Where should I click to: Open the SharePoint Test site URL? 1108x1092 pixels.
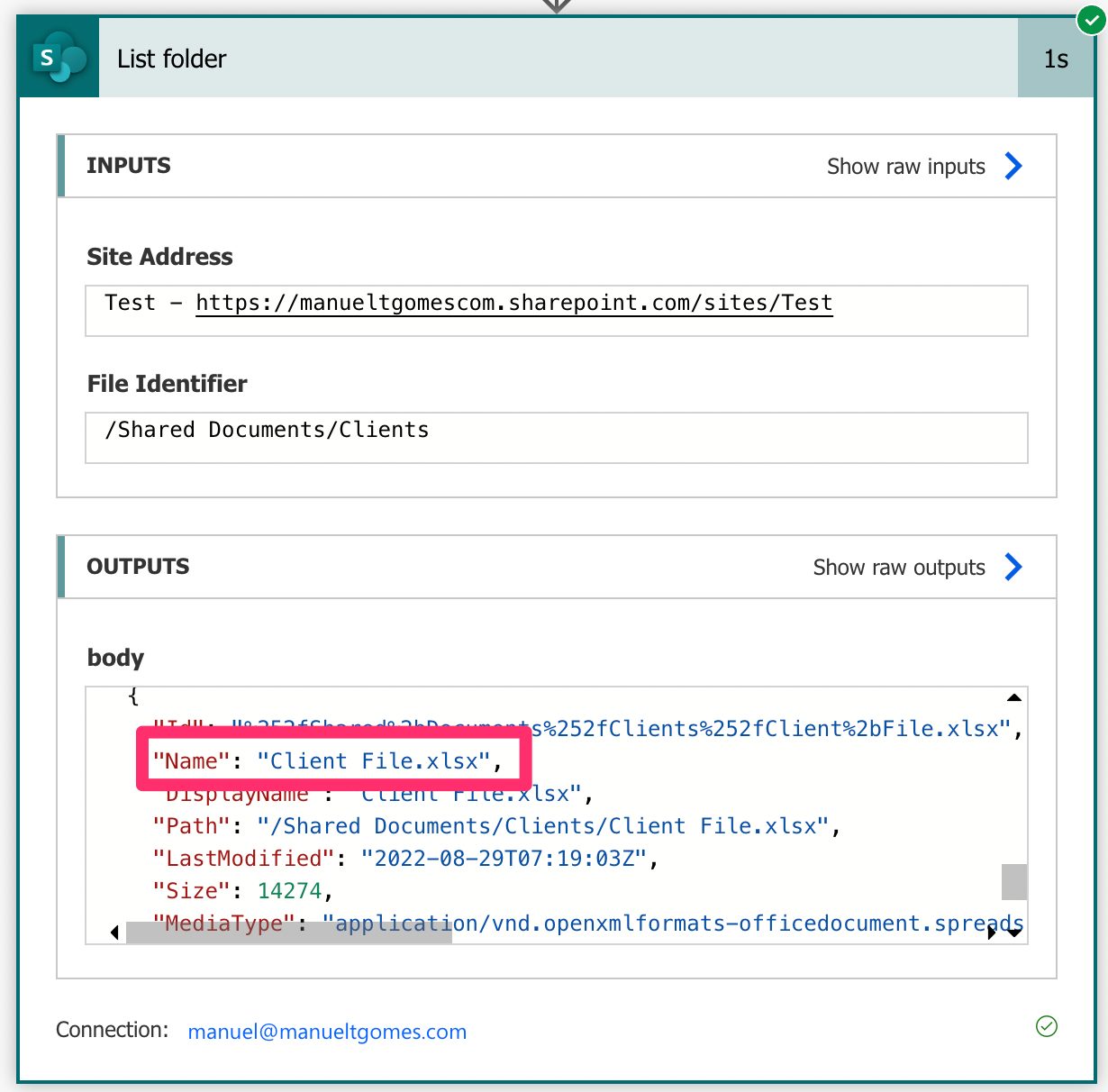(513, 303)
